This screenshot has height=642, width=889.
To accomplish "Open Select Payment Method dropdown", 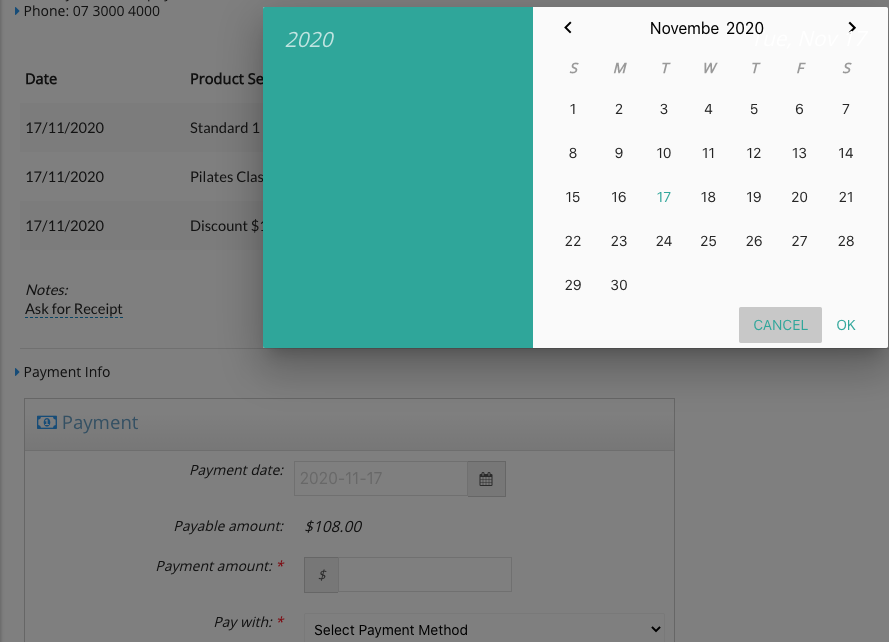I will [x=484, y=630].
